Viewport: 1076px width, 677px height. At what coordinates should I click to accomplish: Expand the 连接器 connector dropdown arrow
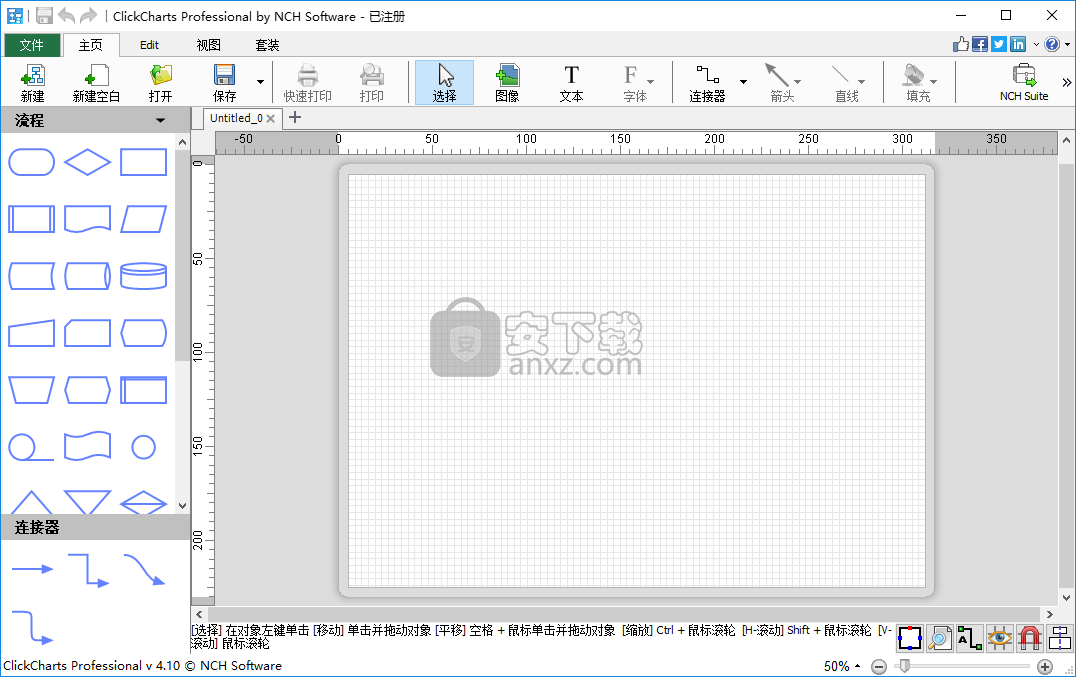coord(743,82)
